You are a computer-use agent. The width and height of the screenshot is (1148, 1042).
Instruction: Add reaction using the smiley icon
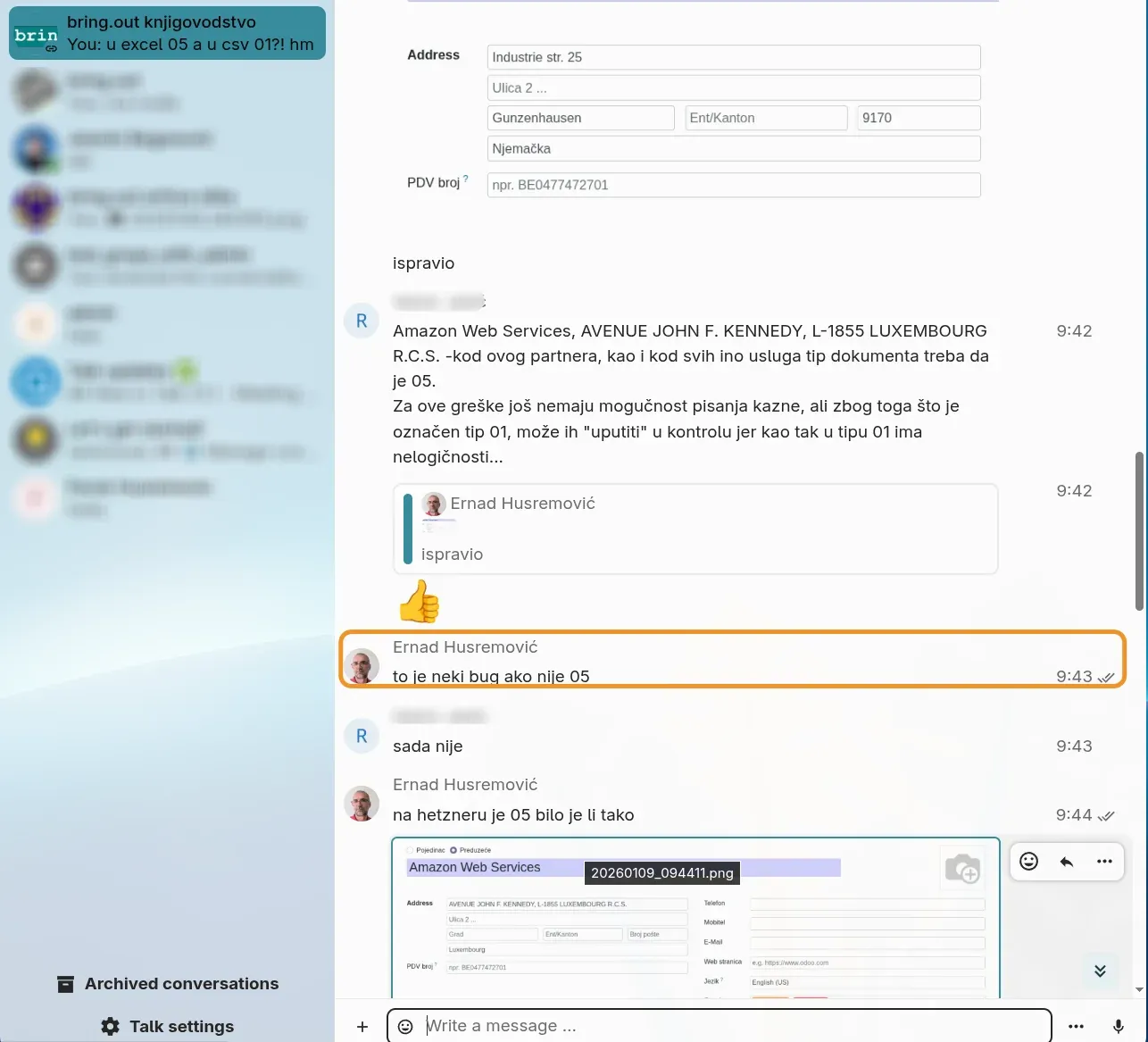click(1029, 862)
